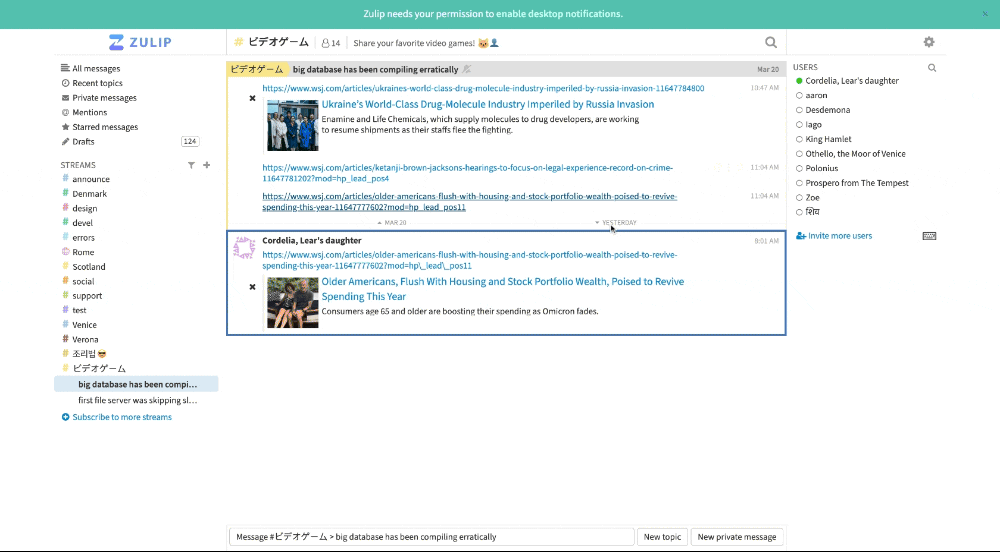
Task: Select user Cordelia, Lear's daughter in the Users list
Action: click(852, 81)
